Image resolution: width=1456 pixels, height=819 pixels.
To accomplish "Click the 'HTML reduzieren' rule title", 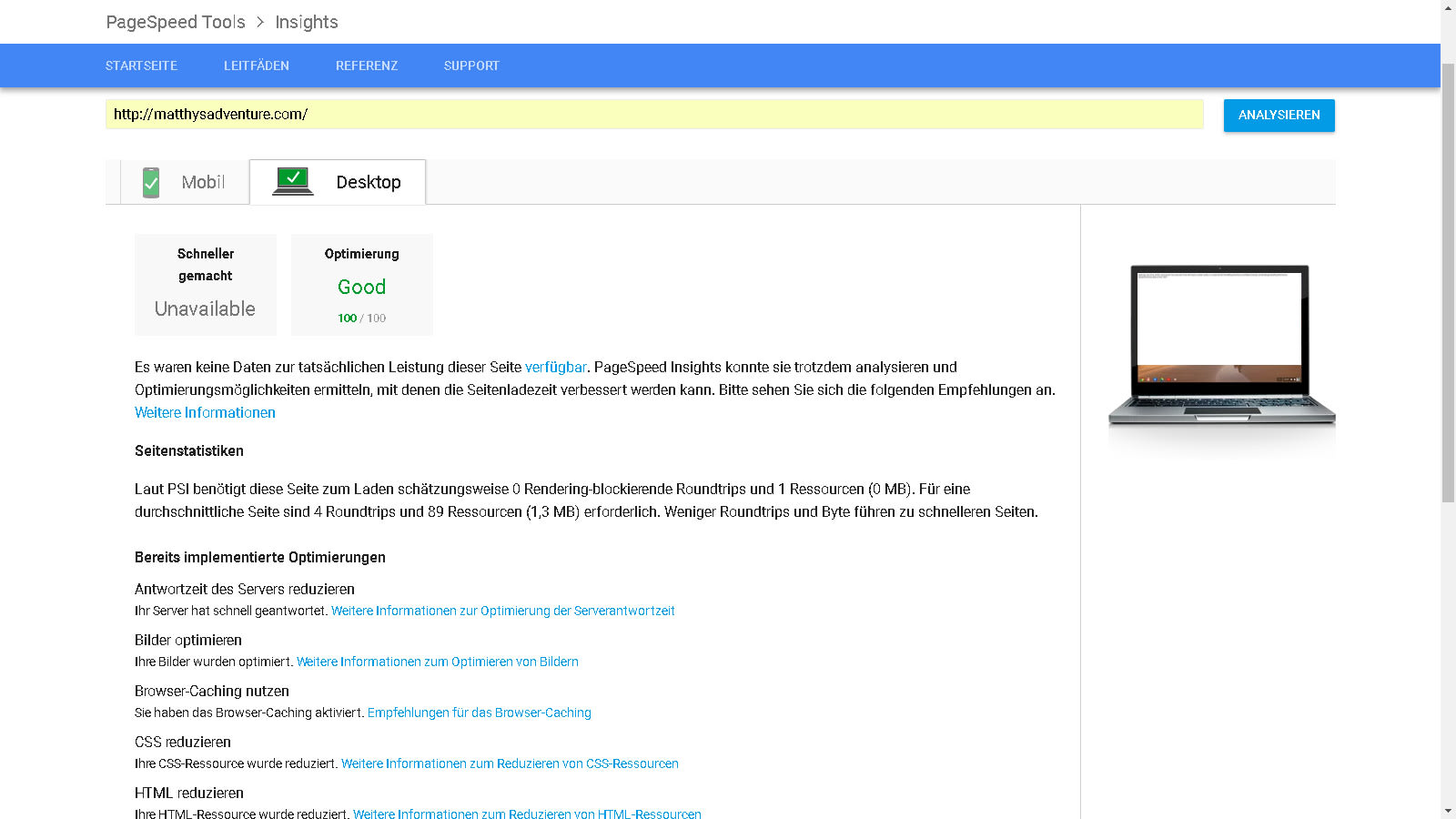I will pyautogui.click(x=189, y=794).
